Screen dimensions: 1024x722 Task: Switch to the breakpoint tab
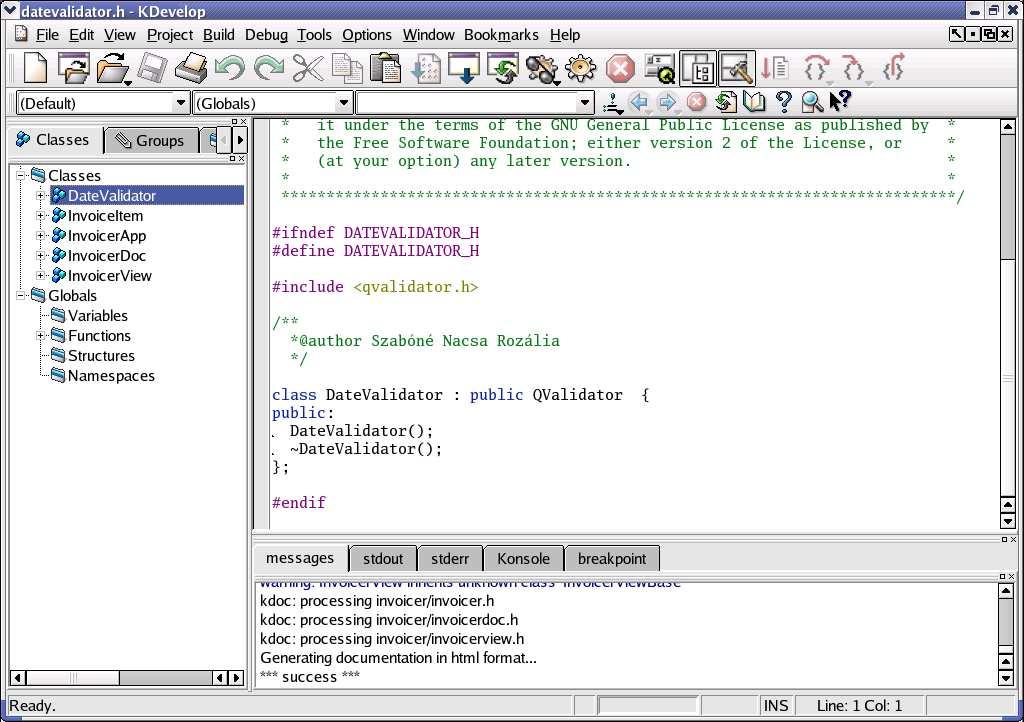[612, 559]
